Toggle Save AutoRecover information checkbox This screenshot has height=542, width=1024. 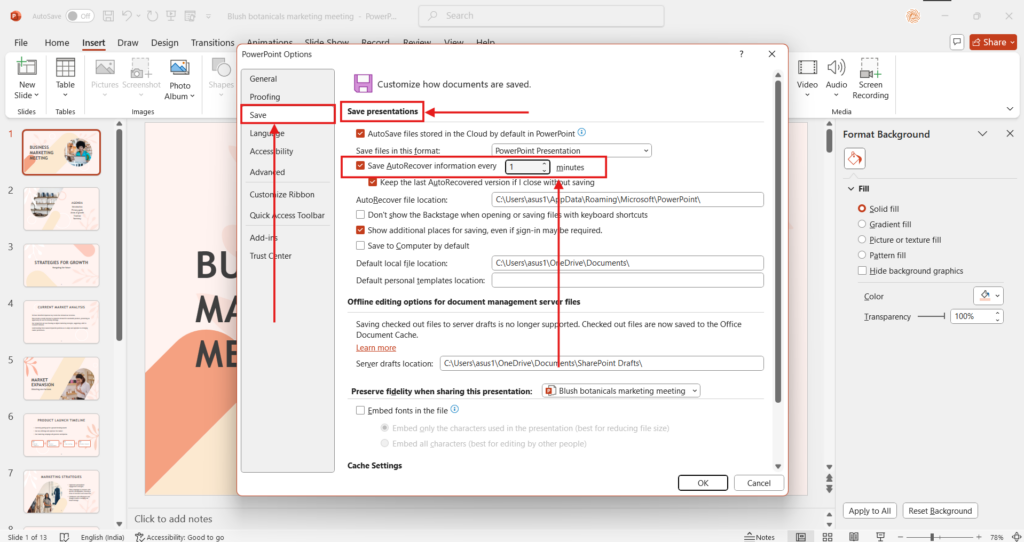point(361,166)
